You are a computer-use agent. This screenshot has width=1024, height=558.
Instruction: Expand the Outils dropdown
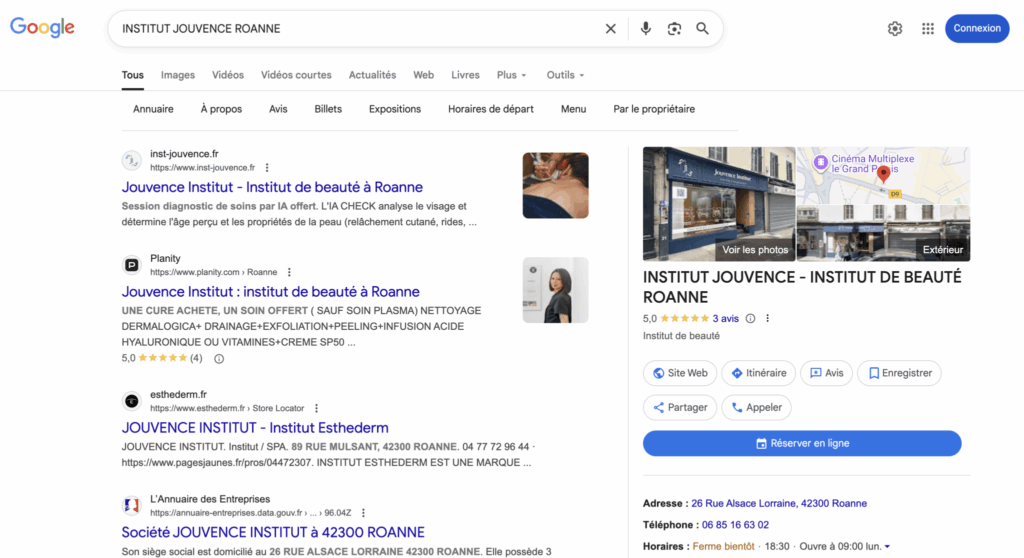pyautogui.click(x=565, y=75)
